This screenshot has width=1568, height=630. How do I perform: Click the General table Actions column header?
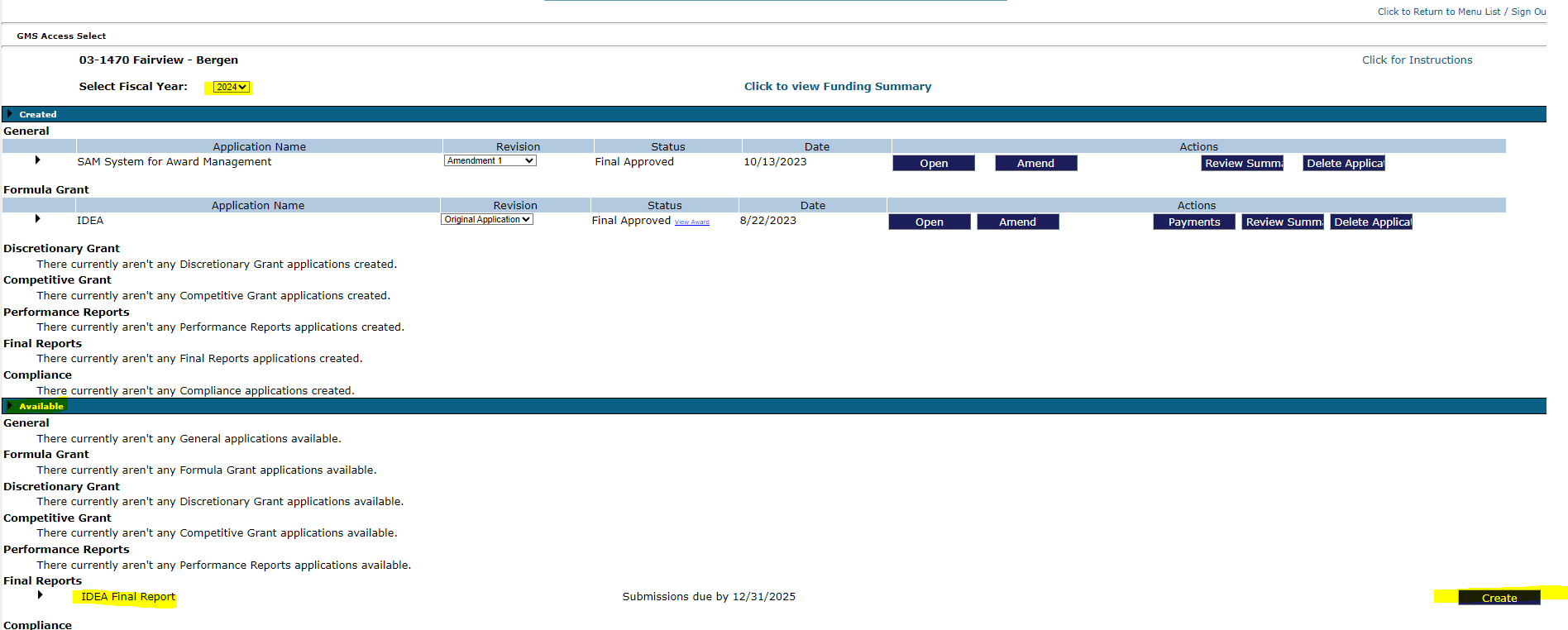coord(1198,146)
